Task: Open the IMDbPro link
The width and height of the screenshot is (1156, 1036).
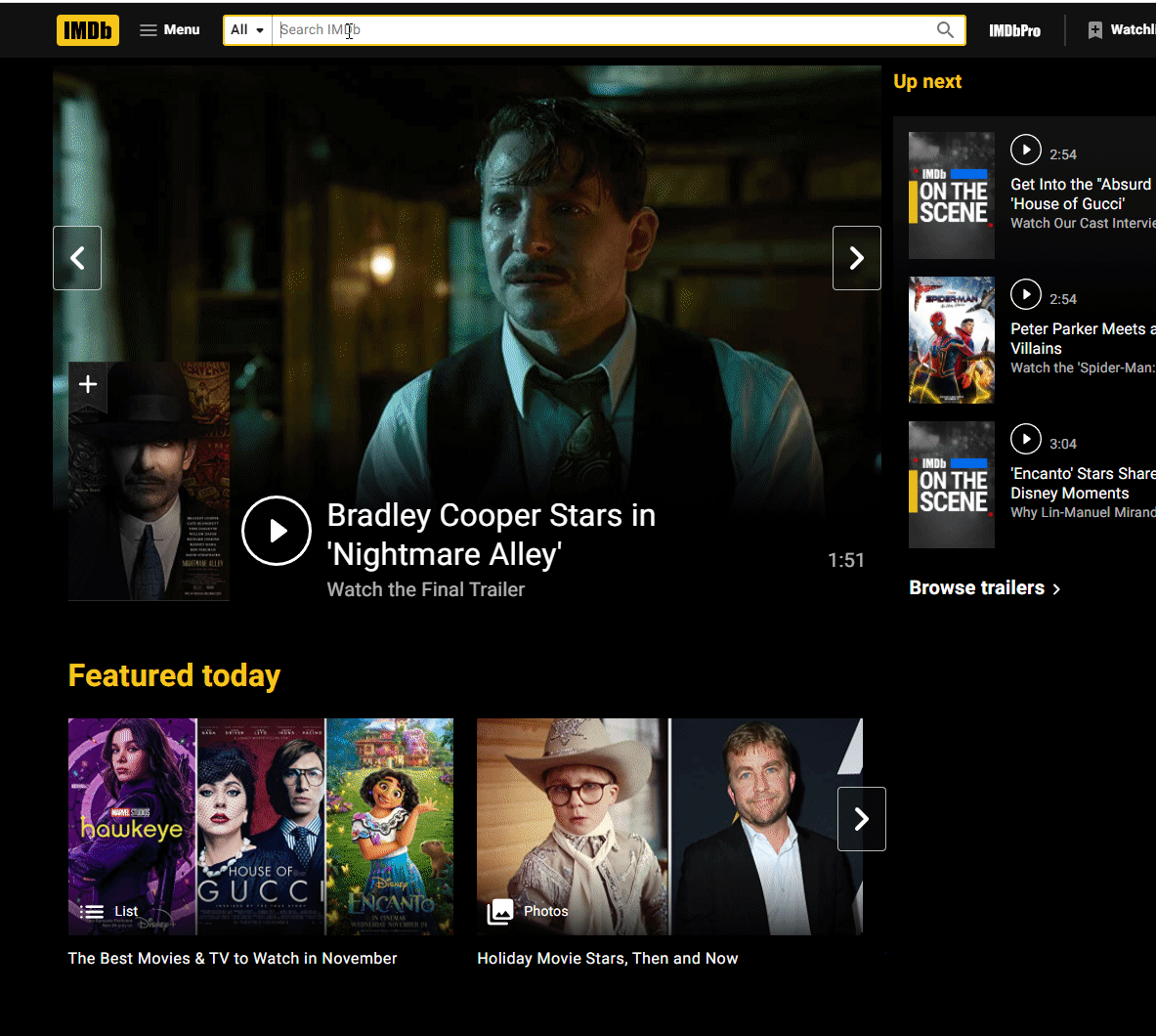Action: (1014, 30)
